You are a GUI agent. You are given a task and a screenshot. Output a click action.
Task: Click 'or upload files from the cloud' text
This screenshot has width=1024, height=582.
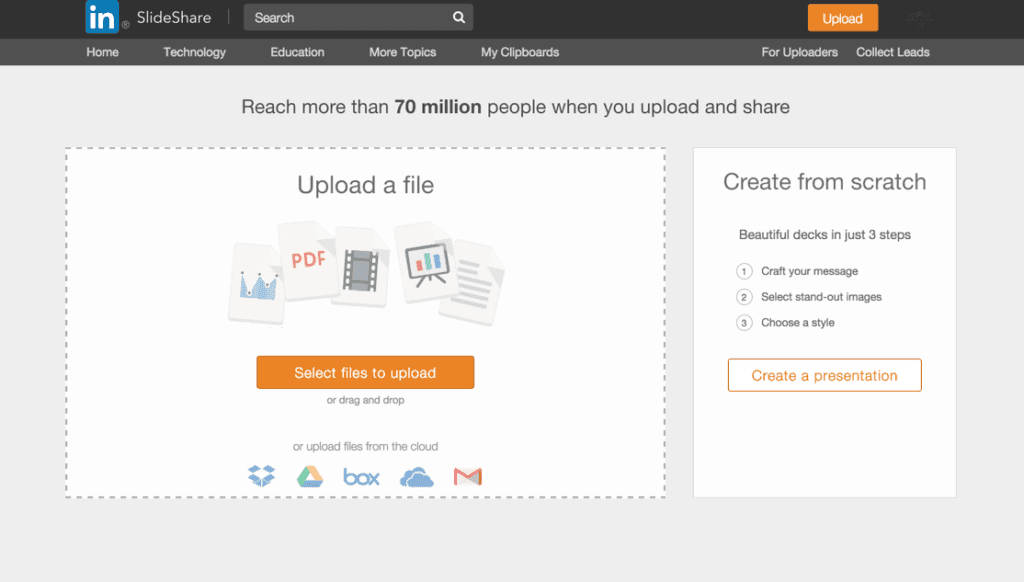[x=365, y=446]
